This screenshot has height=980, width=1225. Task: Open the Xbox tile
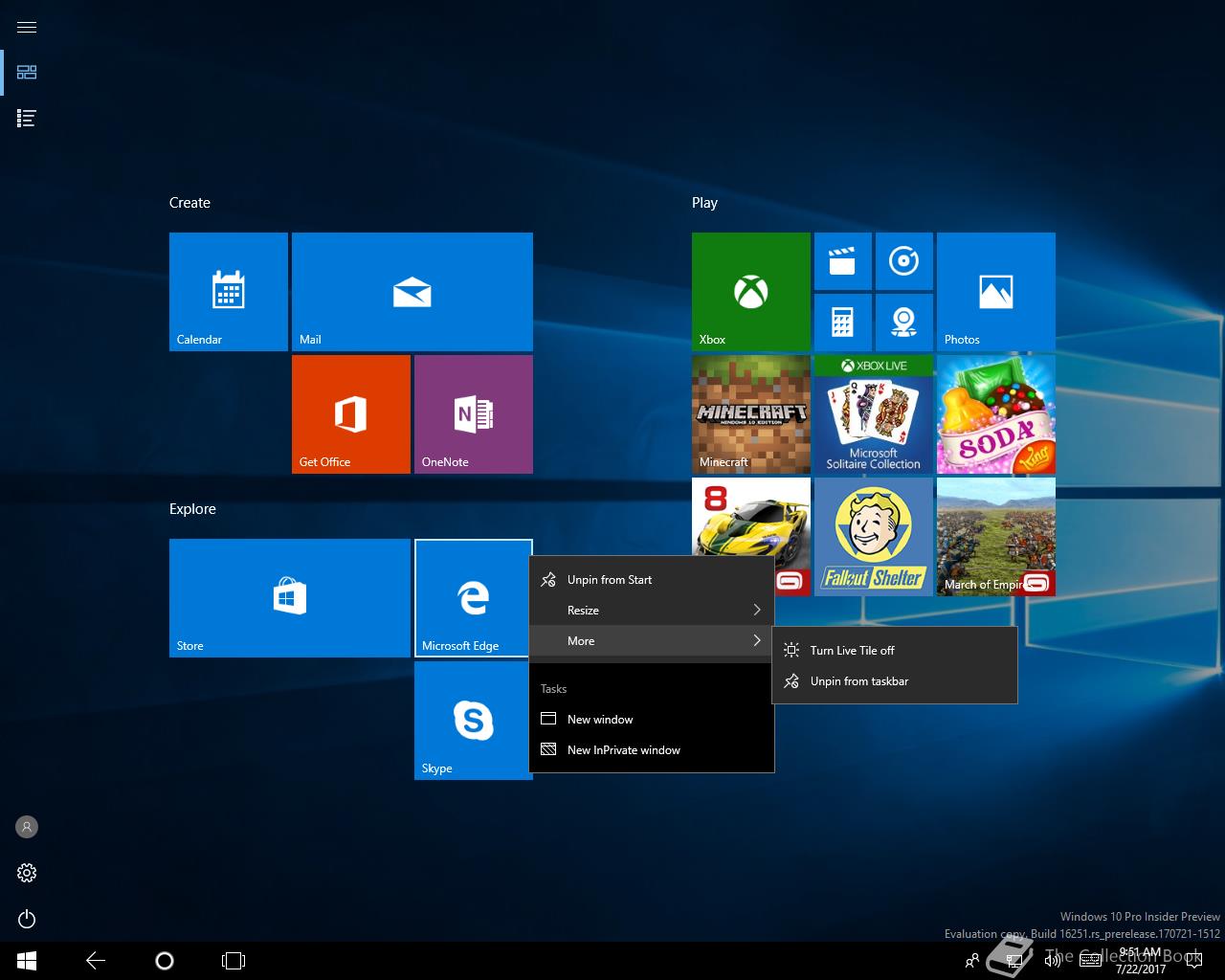[x=751, y=292]
